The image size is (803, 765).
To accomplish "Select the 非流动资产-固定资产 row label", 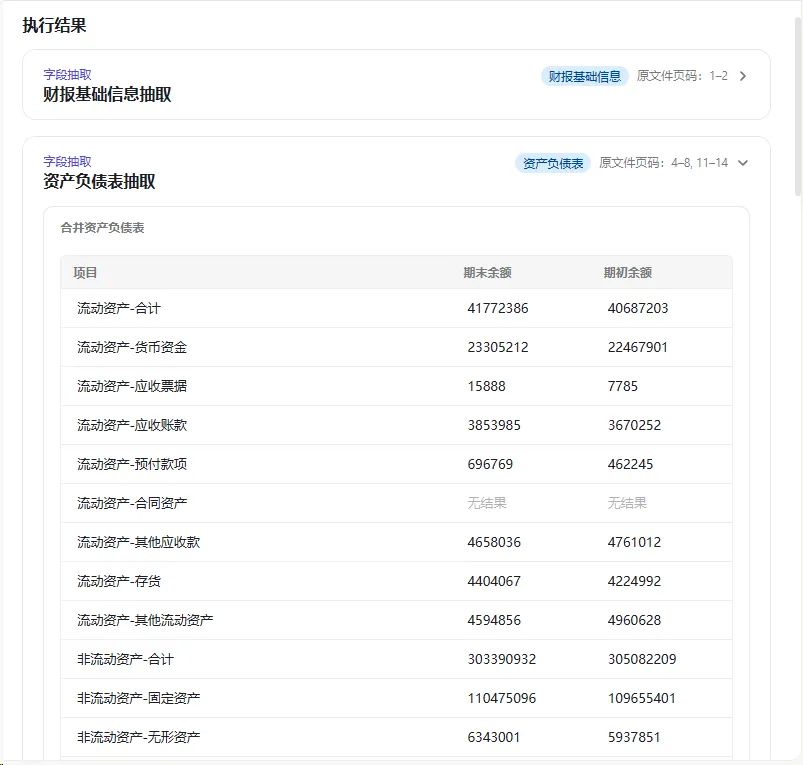I will [x=139, y=698].
